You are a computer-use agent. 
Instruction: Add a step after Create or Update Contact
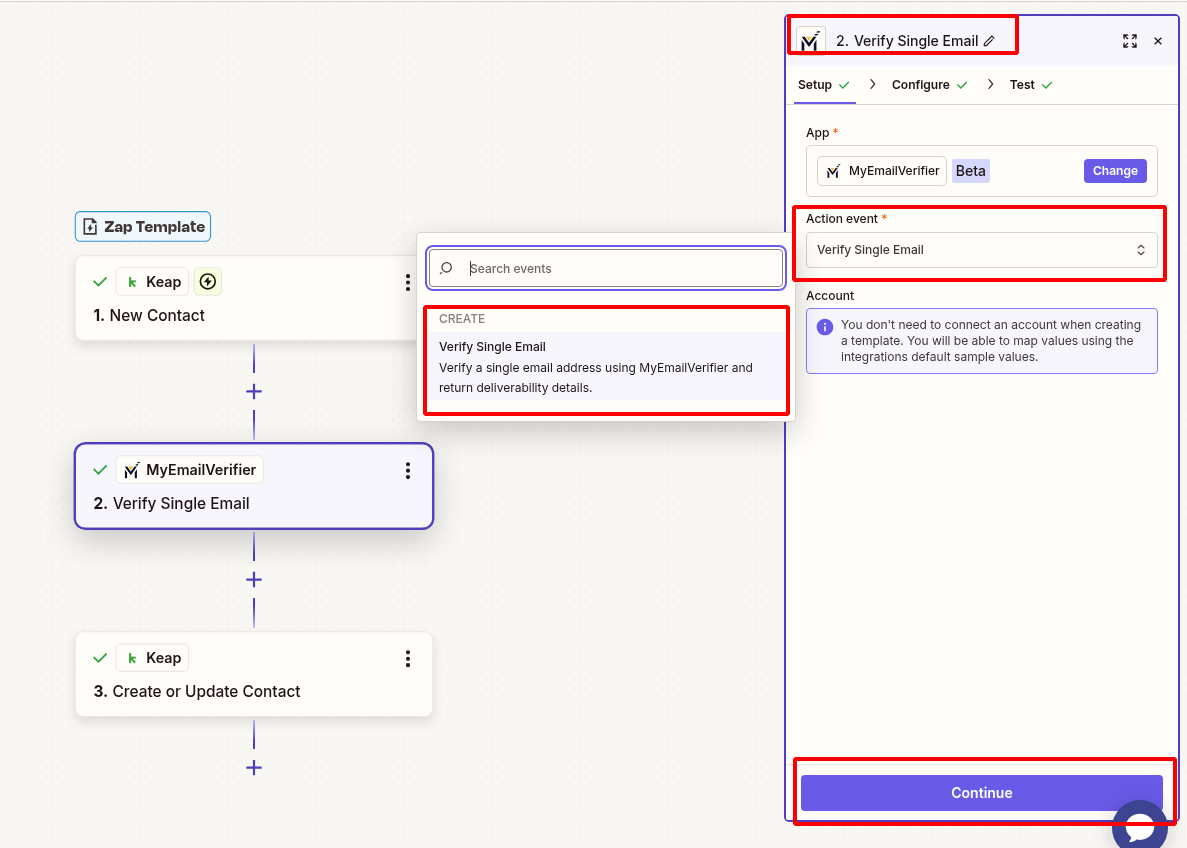pos(253,767)
